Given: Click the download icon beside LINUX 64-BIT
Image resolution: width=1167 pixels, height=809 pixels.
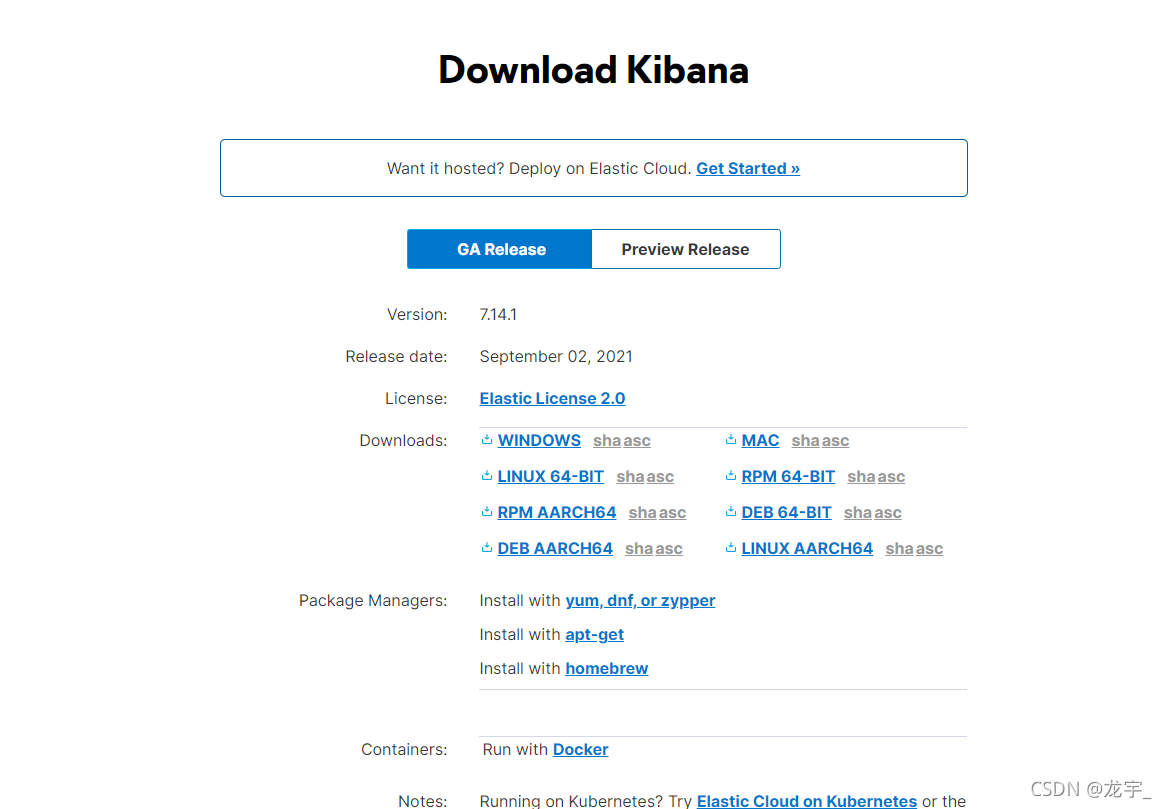Looking at the screenshot, I should pyautogui.click(x=487, y=476).
